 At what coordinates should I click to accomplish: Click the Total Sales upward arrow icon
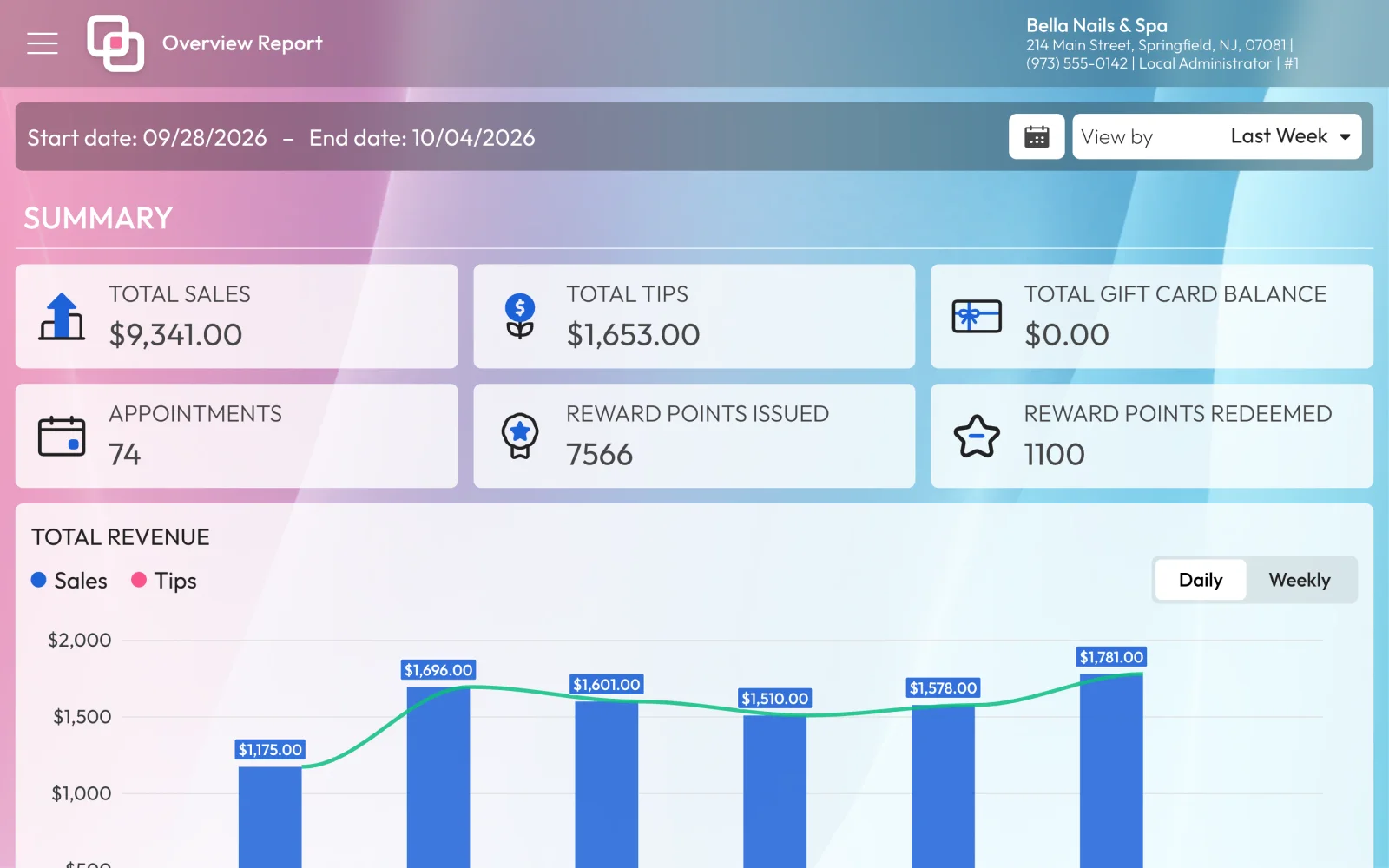point(62,317)
